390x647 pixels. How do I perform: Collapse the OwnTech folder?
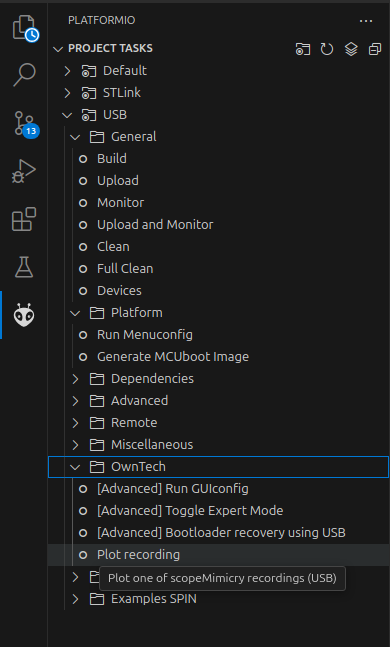(x=75, y=467)
